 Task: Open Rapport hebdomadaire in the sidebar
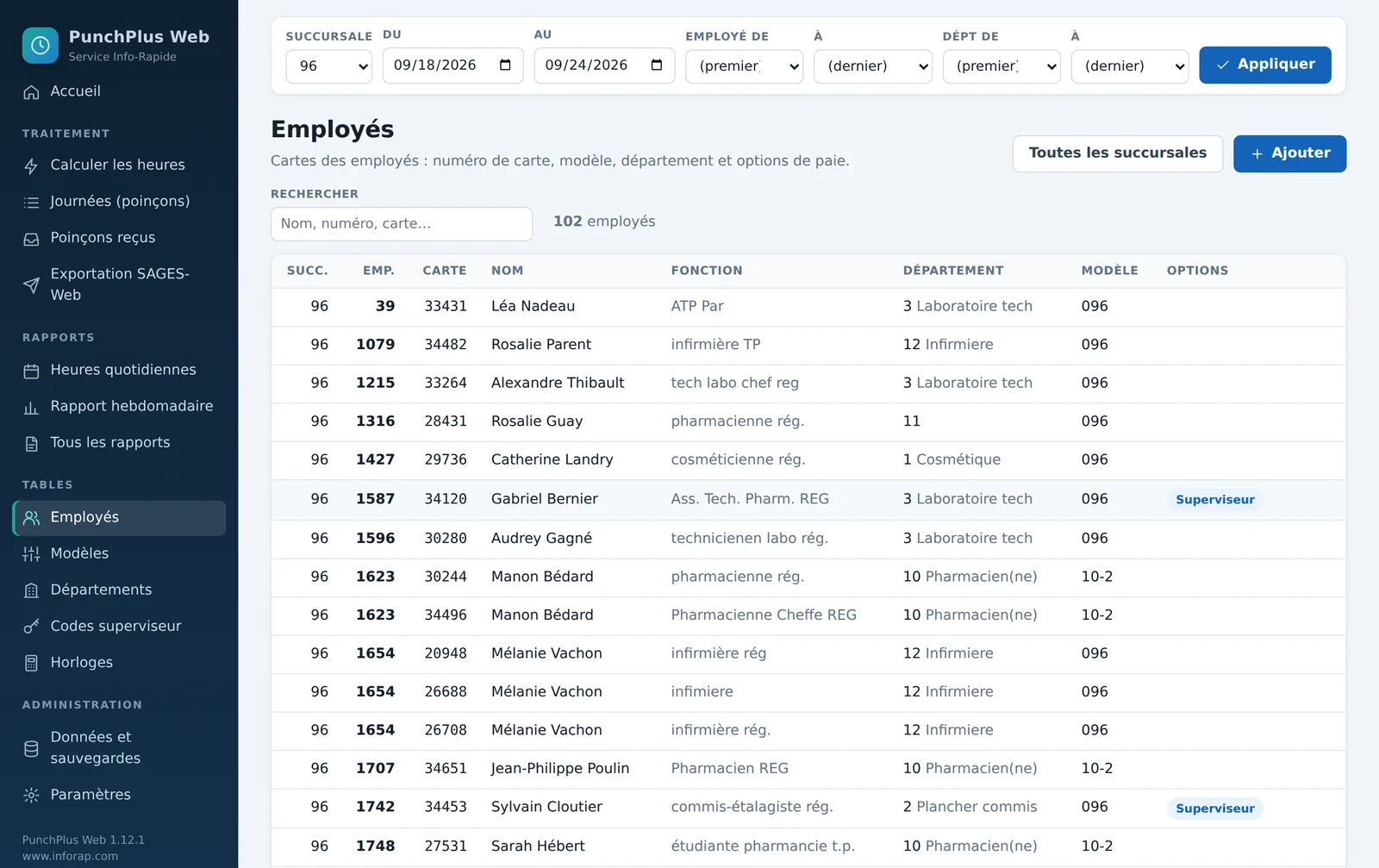click(x=120, y=407)
